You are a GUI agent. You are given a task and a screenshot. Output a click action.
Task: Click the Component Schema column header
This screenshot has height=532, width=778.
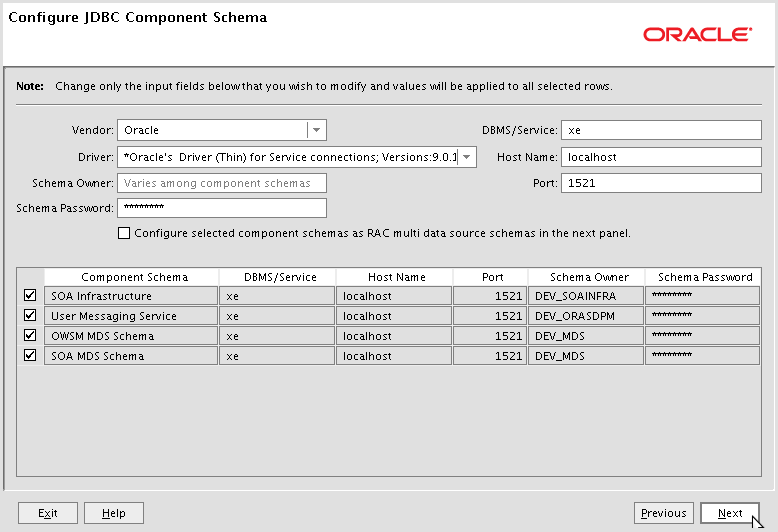click(x=131, y=277)
